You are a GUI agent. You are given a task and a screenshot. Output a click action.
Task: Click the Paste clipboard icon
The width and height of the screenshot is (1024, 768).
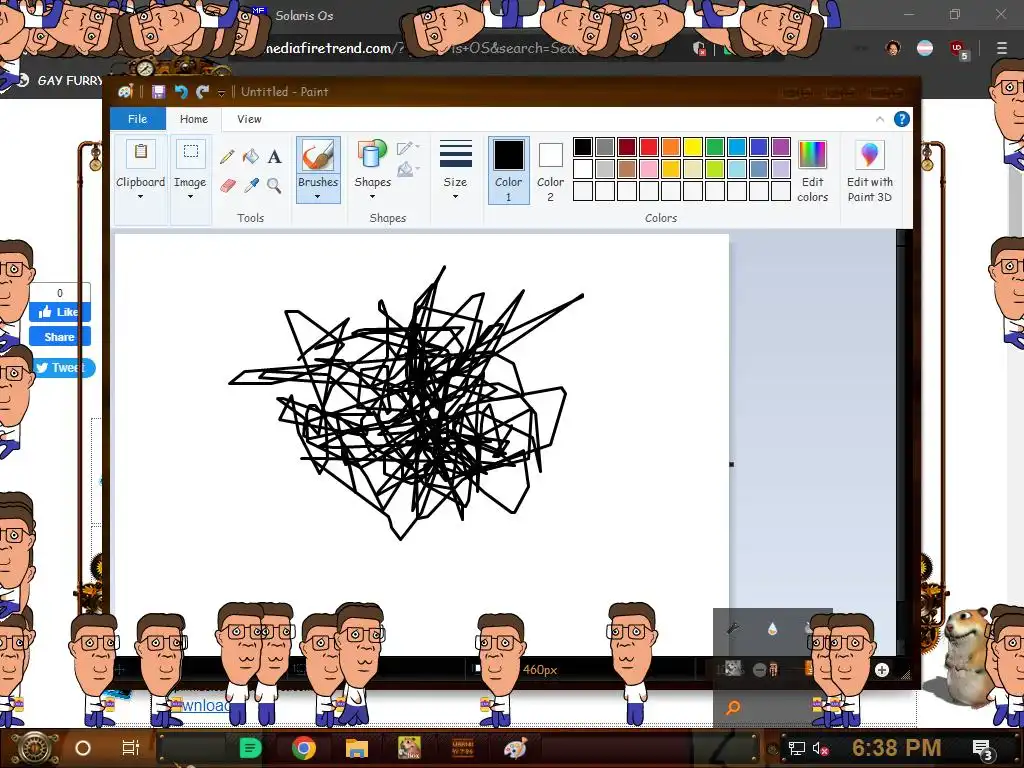coord(140,153)
